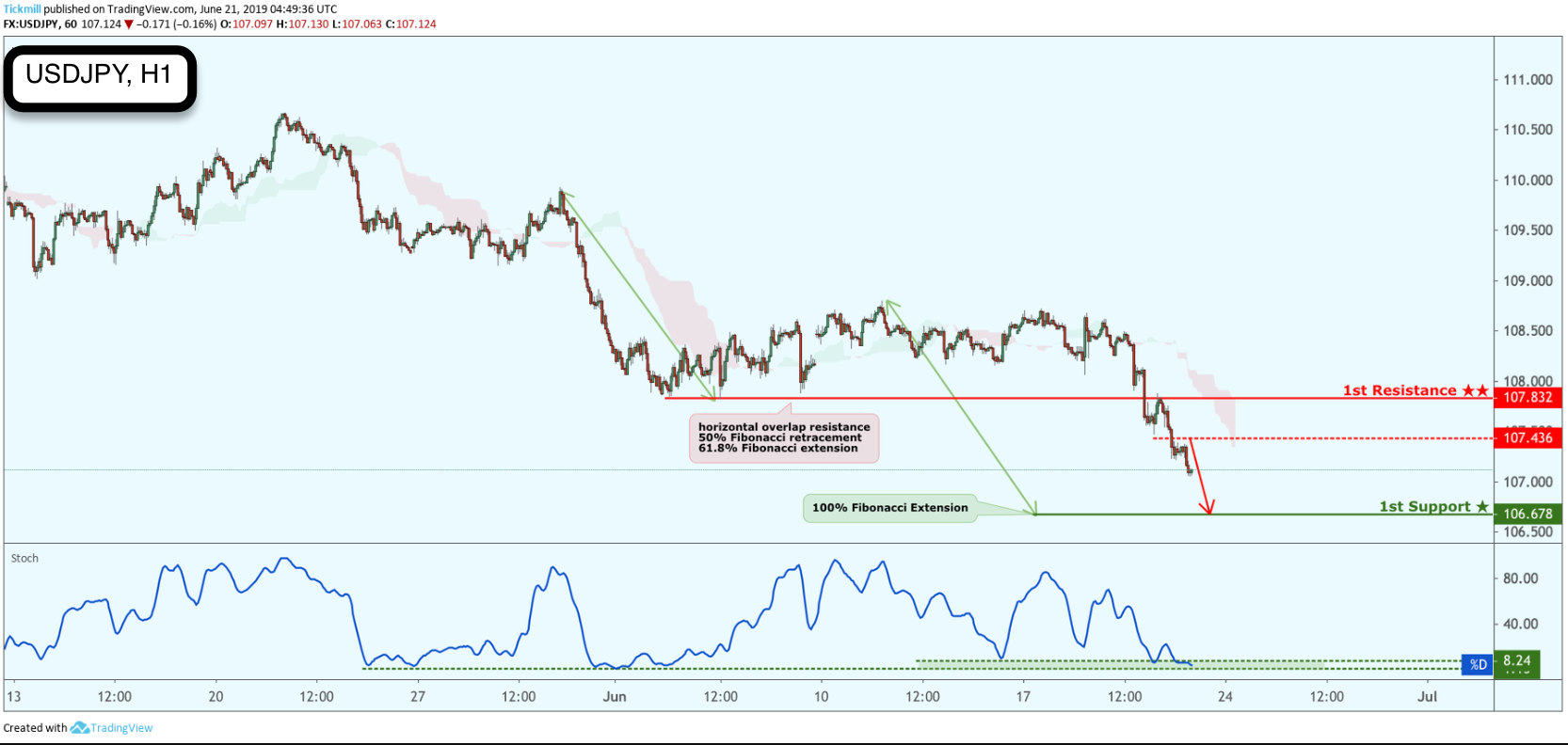
Task: Click the '10' date axis label
Action: pyautogui.click(x=821, y=697)
